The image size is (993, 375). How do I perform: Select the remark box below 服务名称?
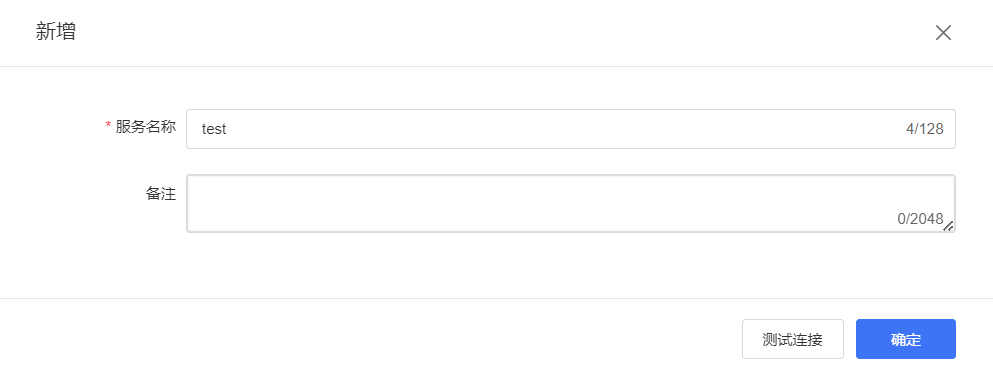571,203
